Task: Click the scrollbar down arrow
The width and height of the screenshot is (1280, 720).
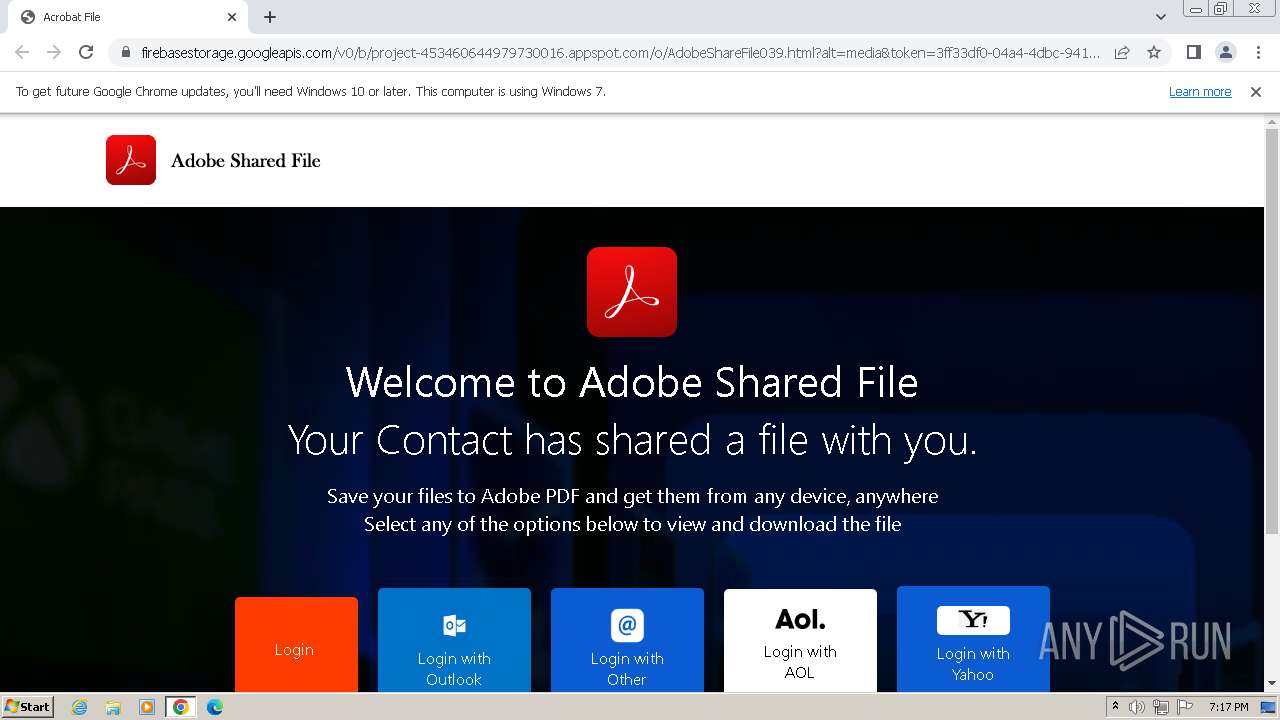Action: coord(1272,684)
